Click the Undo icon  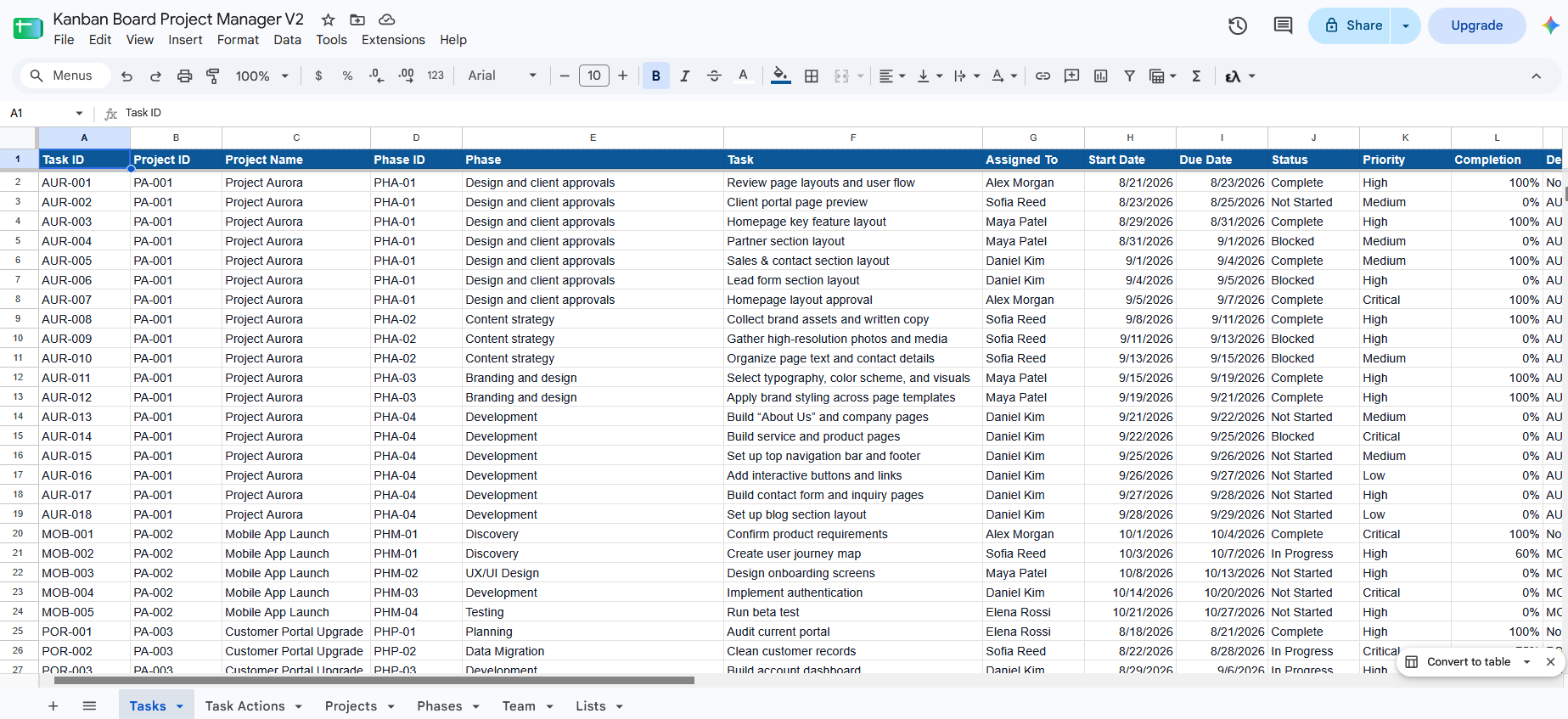tap(126, 76)
